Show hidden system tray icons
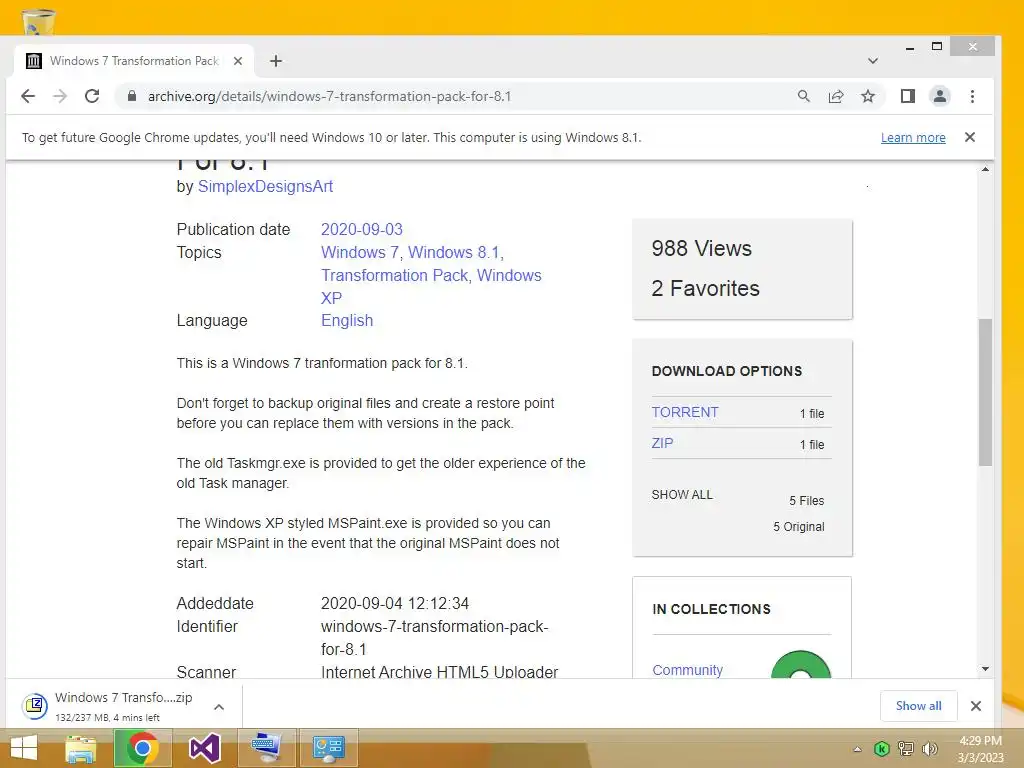This screenshot has width=1024, height=768. click(x=857, y=749)
